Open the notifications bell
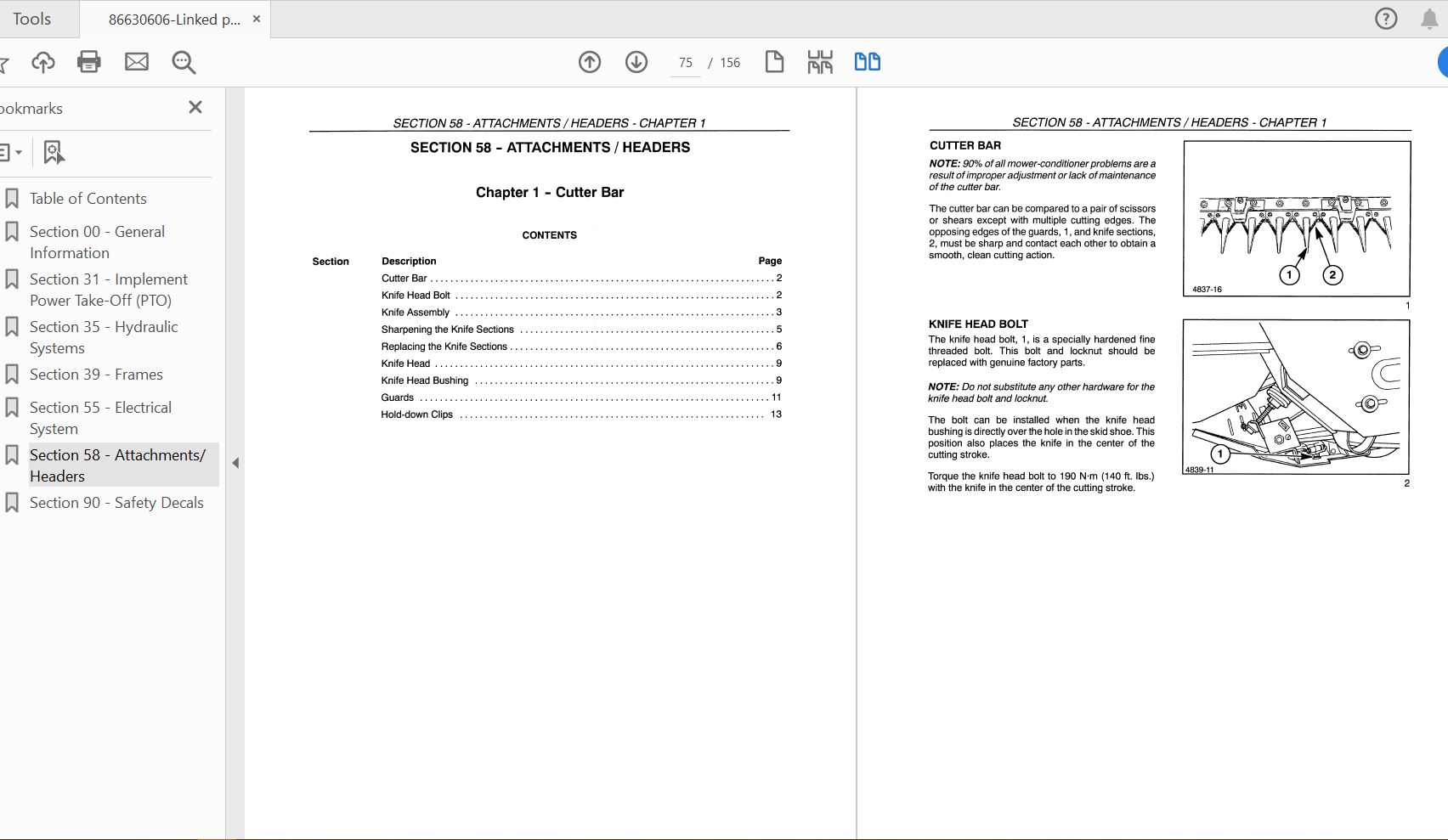Screen dimensions: 1448x840 click(1429, 19)
